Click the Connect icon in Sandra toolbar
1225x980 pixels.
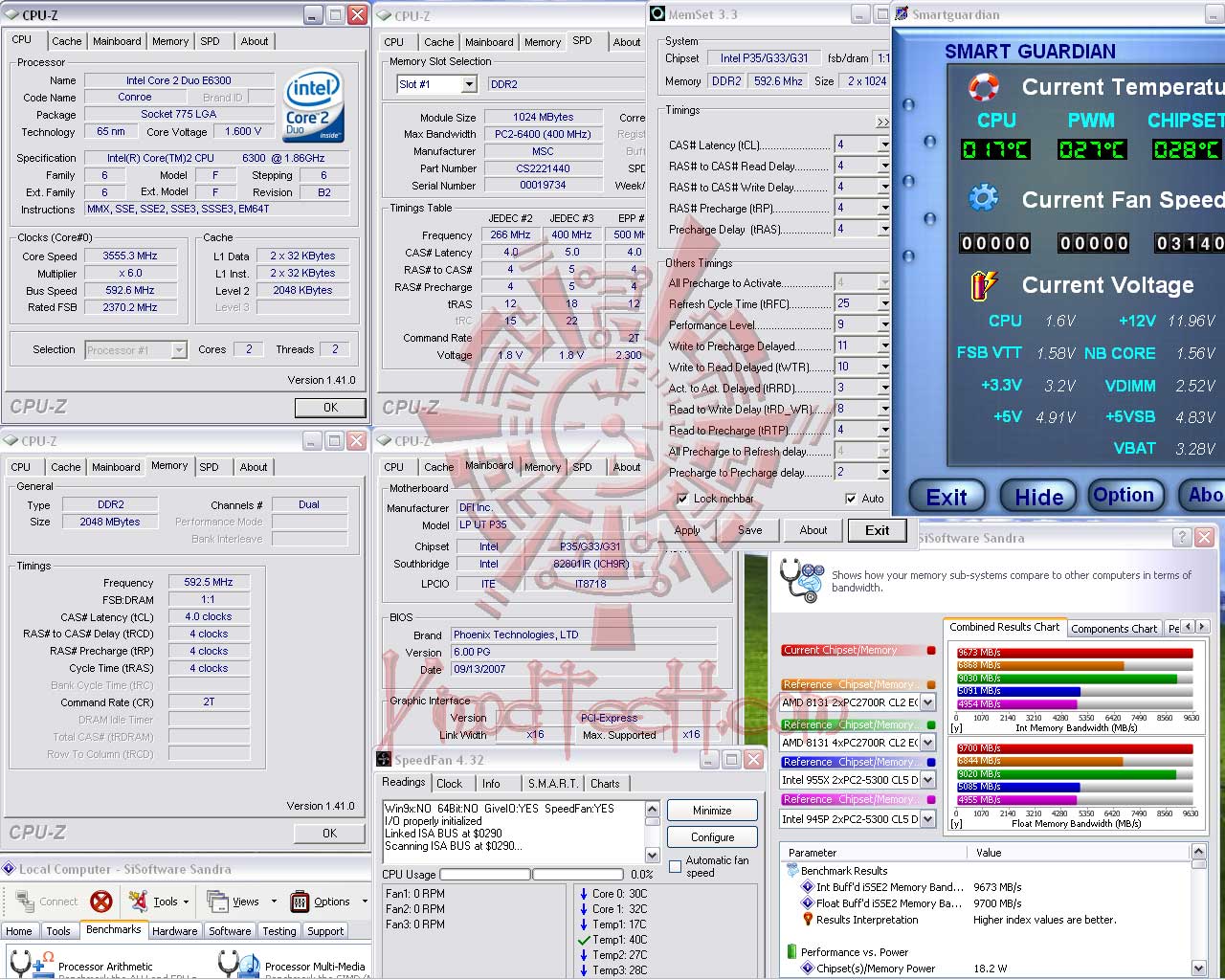[x=24, y=902]
